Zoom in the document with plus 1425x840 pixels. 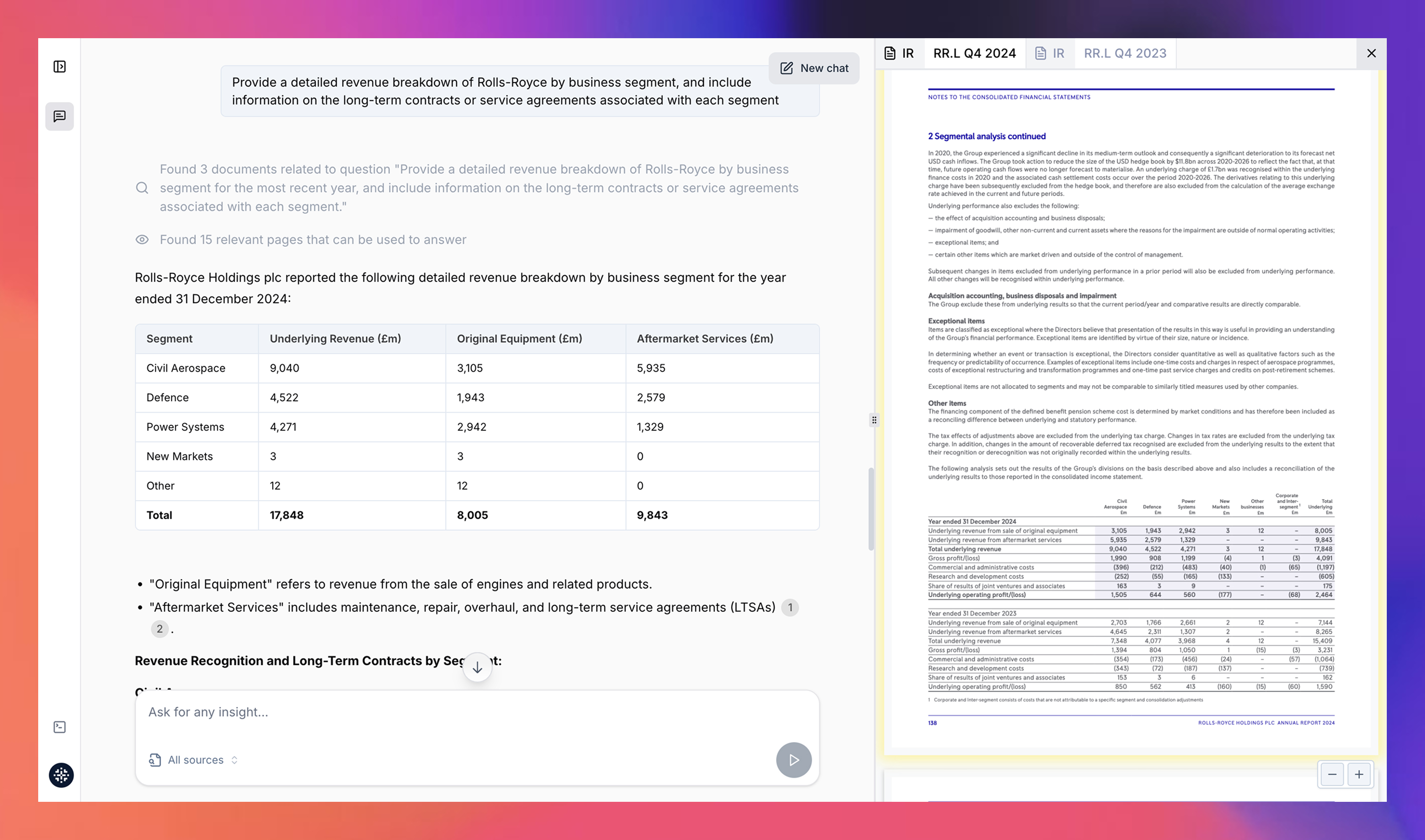(x=1359, y=774)
